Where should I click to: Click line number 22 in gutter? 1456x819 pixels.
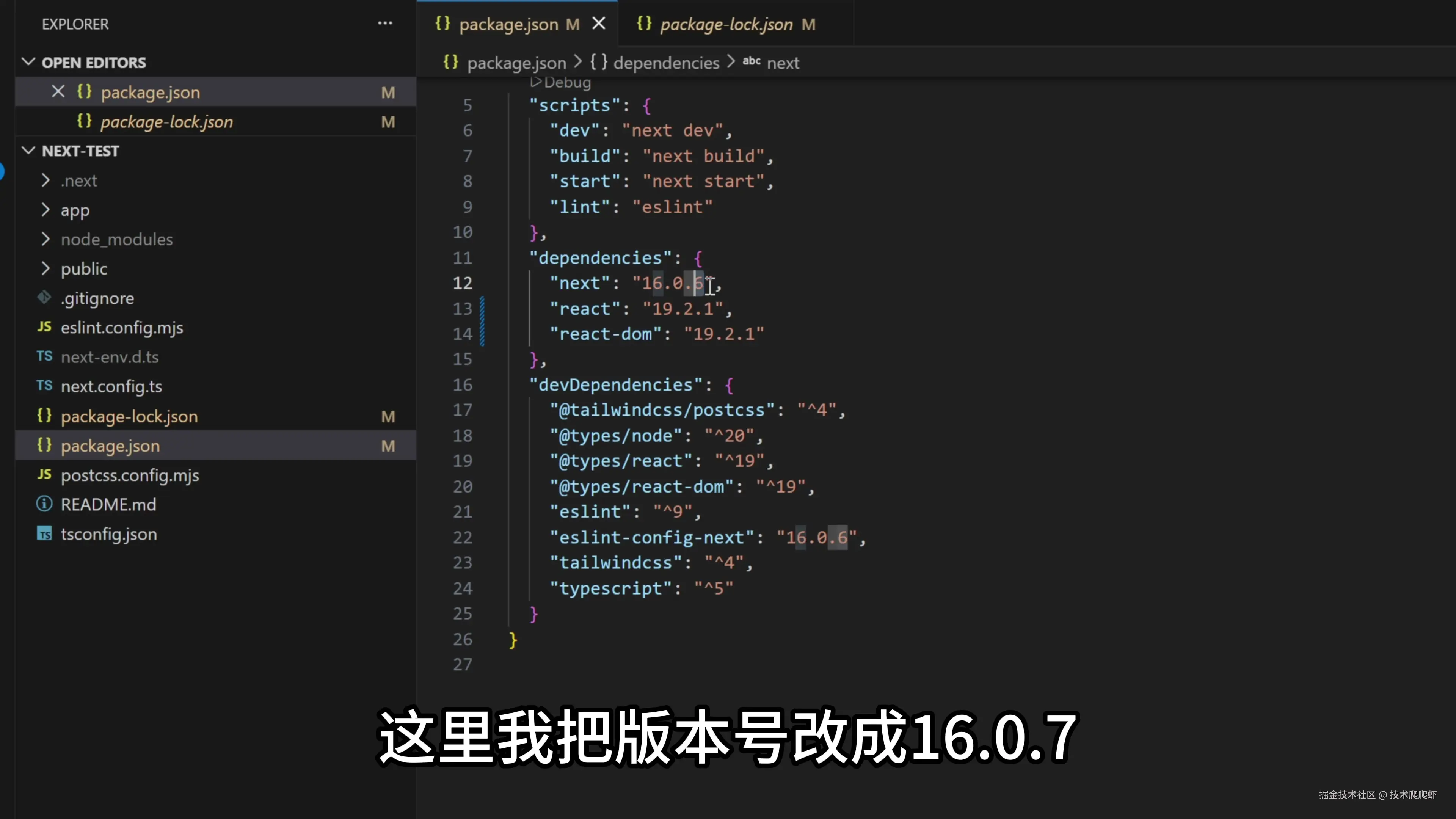[462, 538]
